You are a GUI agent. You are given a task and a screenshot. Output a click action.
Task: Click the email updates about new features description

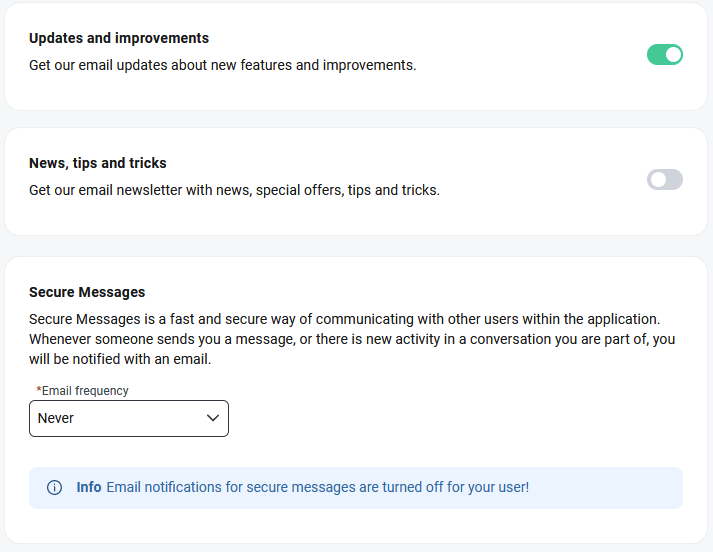pos(222,65)
